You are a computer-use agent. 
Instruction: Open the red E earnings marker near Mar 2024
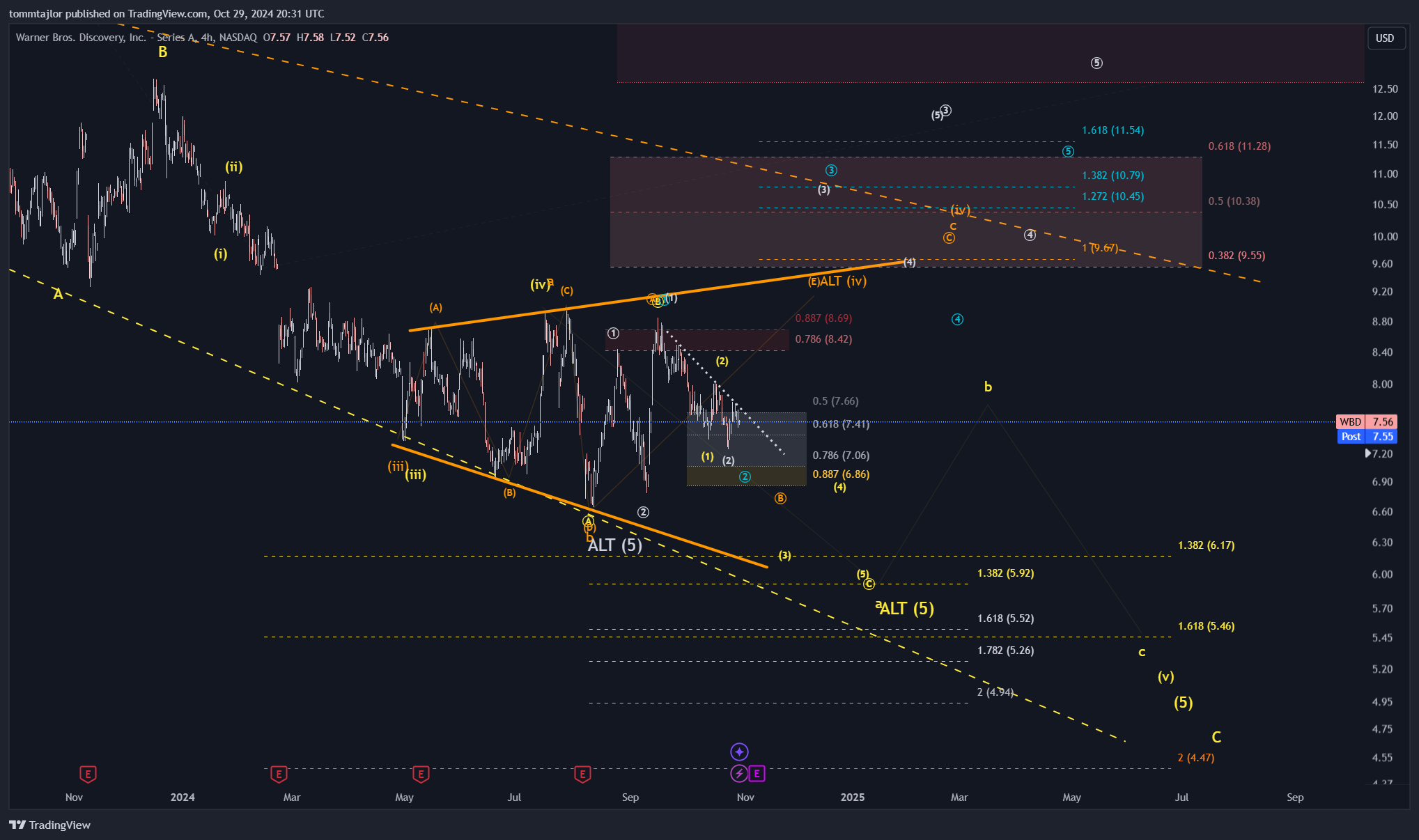click(279, 774)
